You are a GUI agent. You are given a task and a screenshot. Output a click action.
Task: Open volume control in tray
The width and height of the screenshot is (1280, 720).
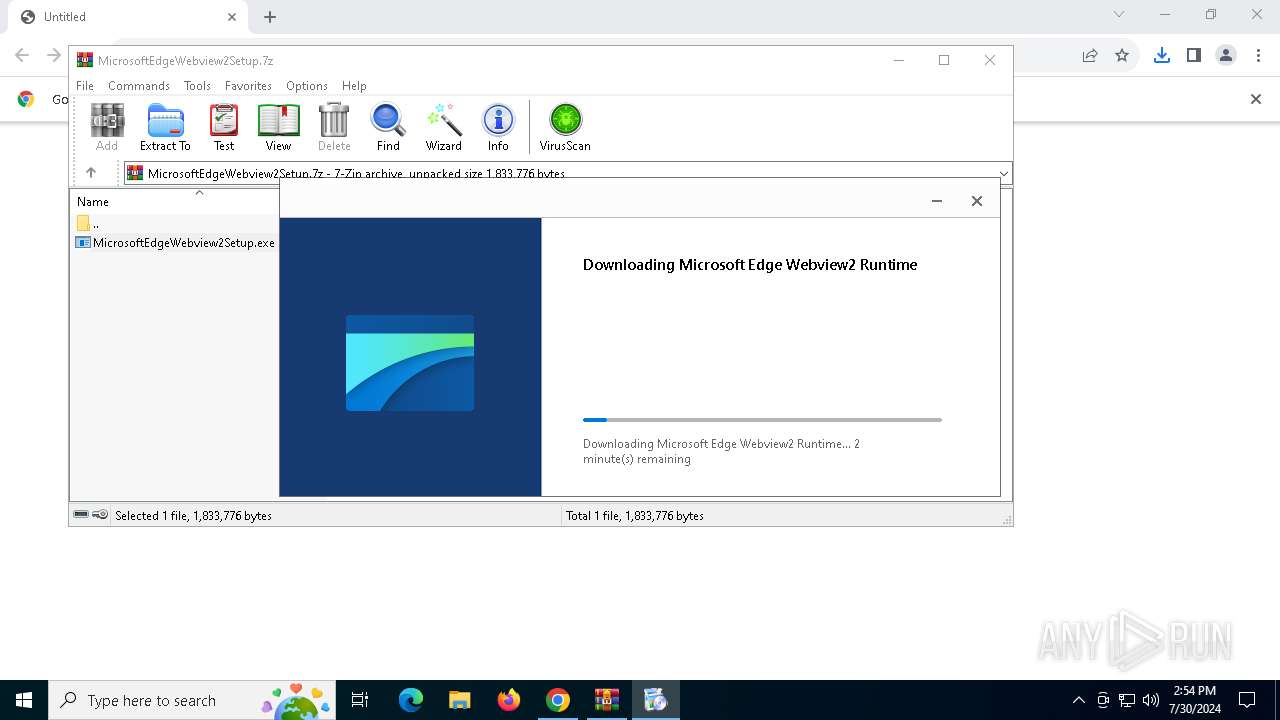click(1151, 700)
